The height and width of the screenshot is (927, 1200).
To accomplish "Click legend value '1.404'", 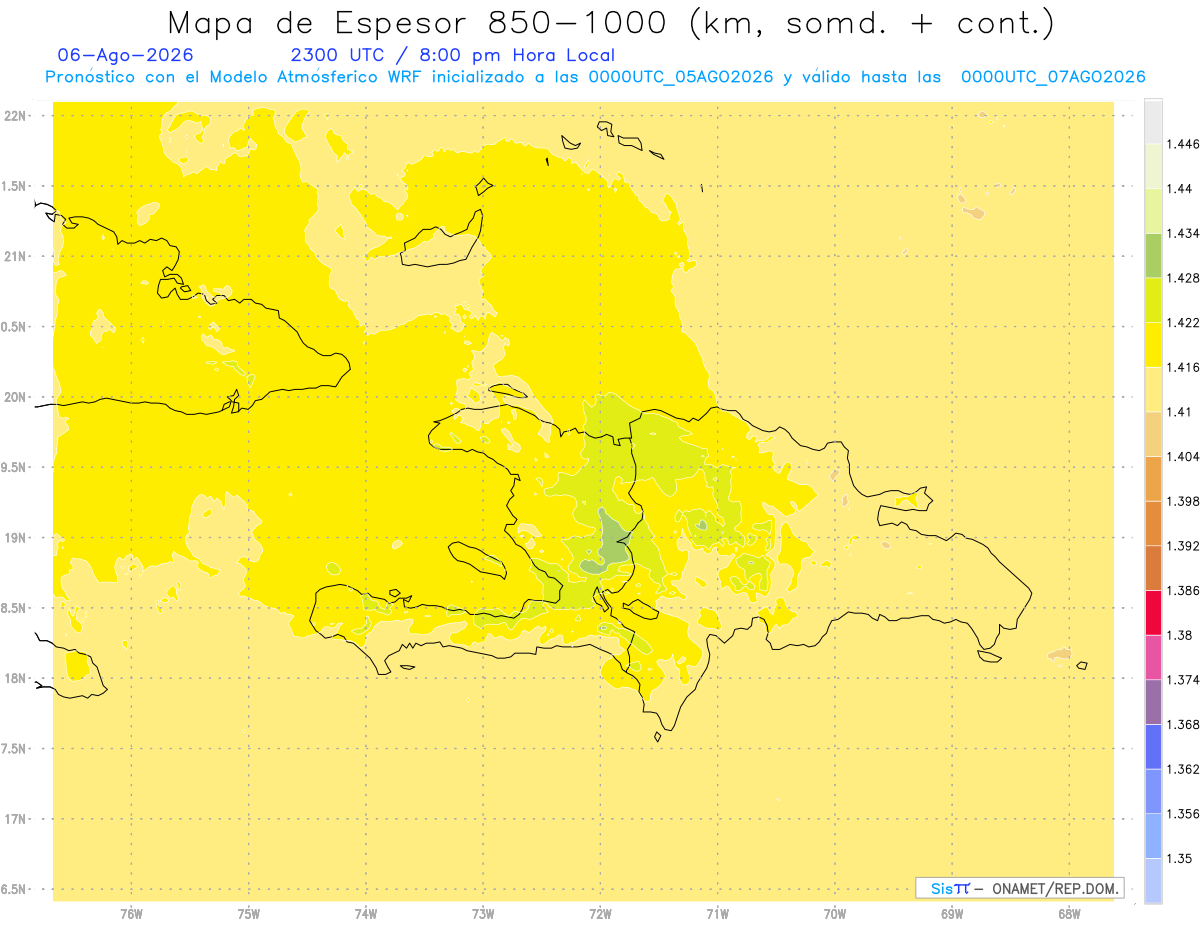I will pos(1183,456).
